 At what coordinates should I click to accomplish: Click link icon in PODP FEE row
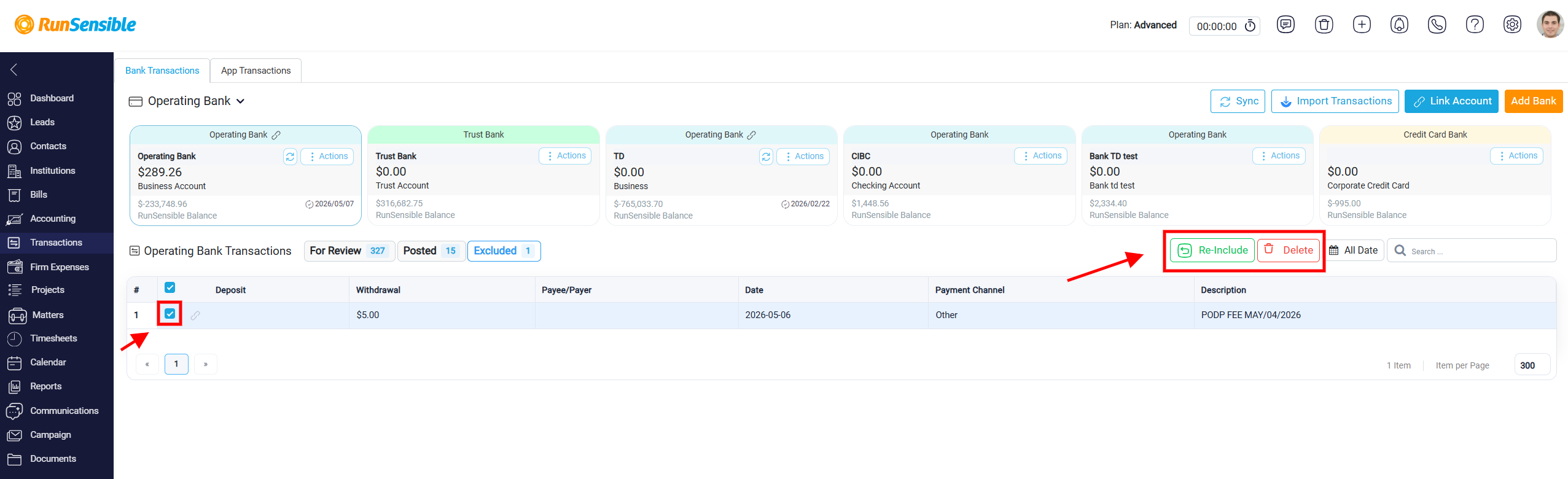click(195, 315)
